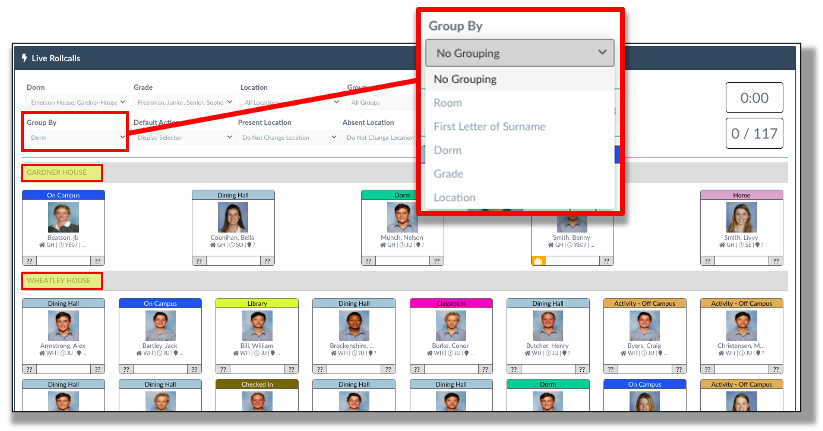Click the first ?? button on Bearson's card
Viewport: 823px width, 431px height.
click(29, 261)
